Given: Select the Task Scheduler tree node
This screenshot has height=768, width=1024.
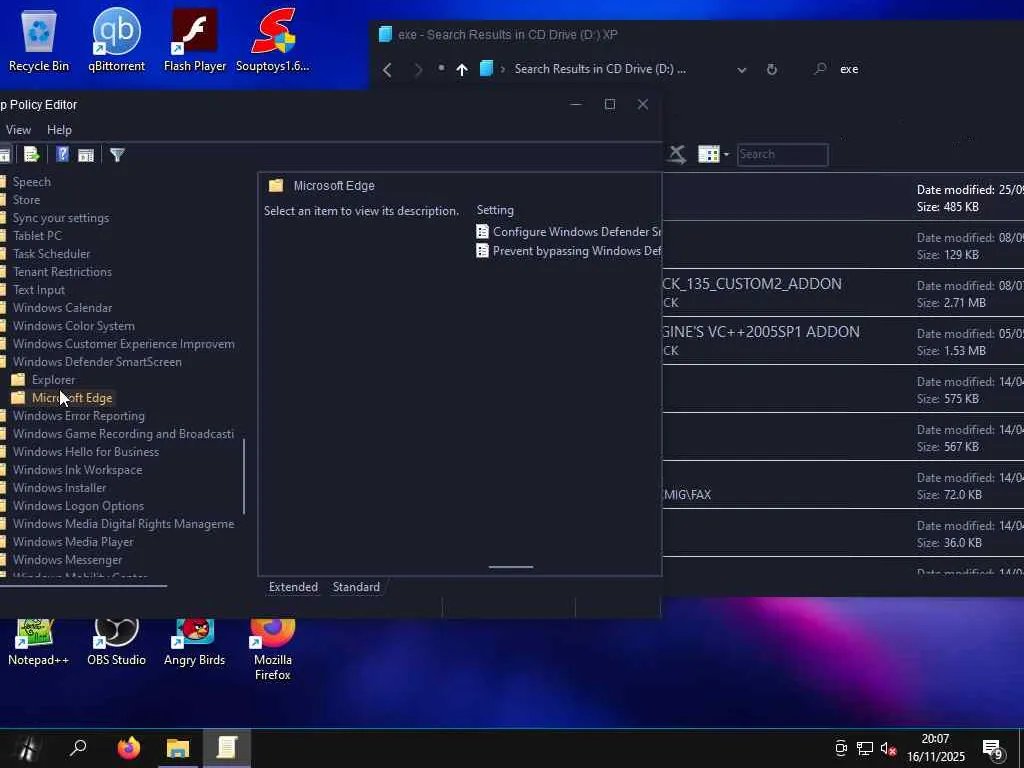Looking at the screenshot, I should click(52, 254).
